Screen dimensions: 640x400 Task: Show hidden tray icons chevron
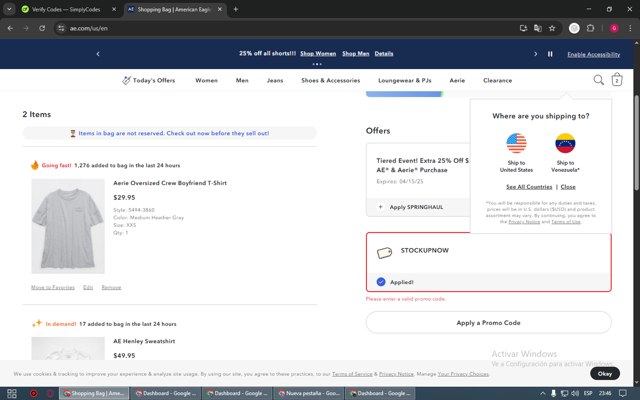[x=542, y=393]
